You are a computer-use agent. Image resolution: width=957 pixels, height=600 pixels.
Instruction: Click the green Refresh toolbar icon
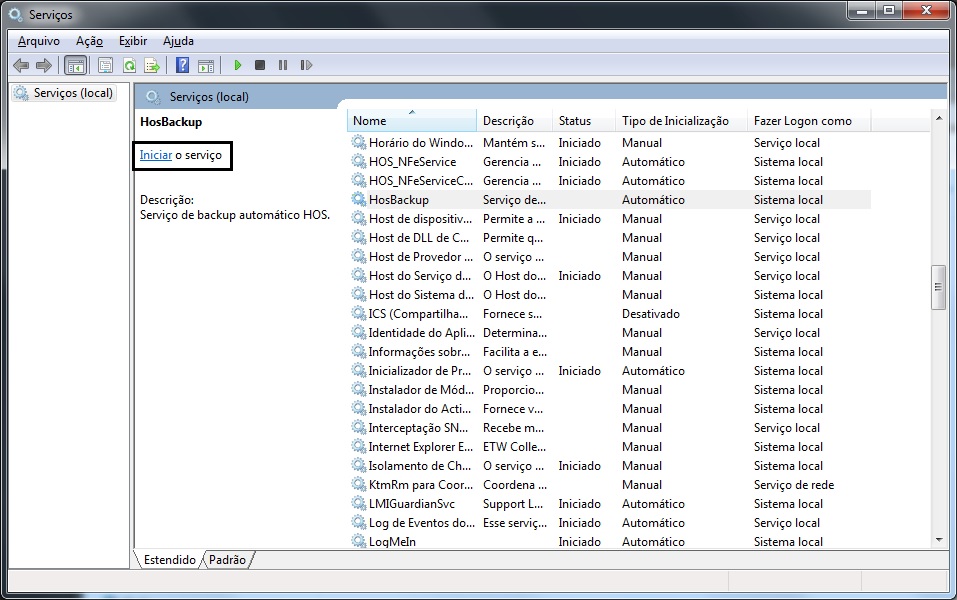tap(129, 66)
